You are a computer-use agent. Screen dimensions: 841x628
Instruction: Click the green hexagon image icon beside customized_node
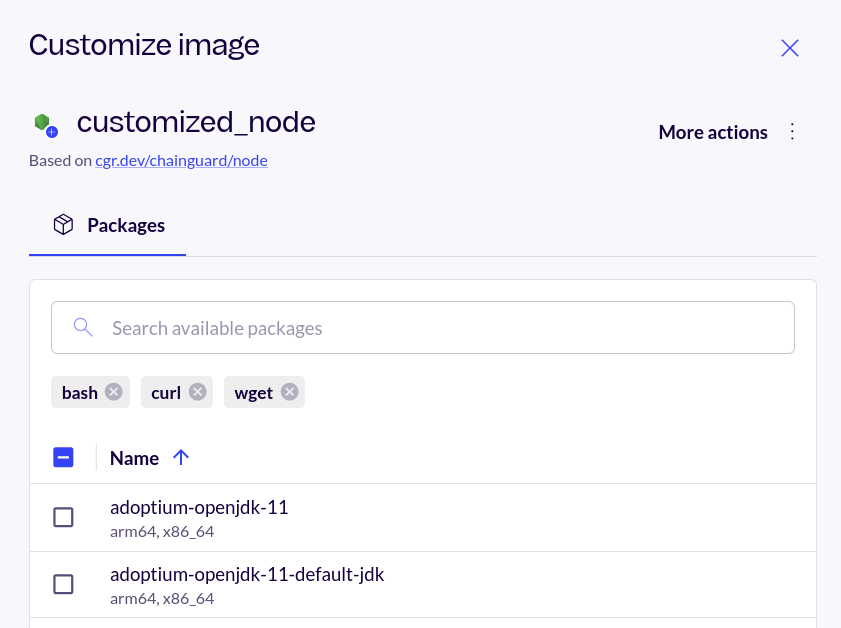click(x=44, y=122)
